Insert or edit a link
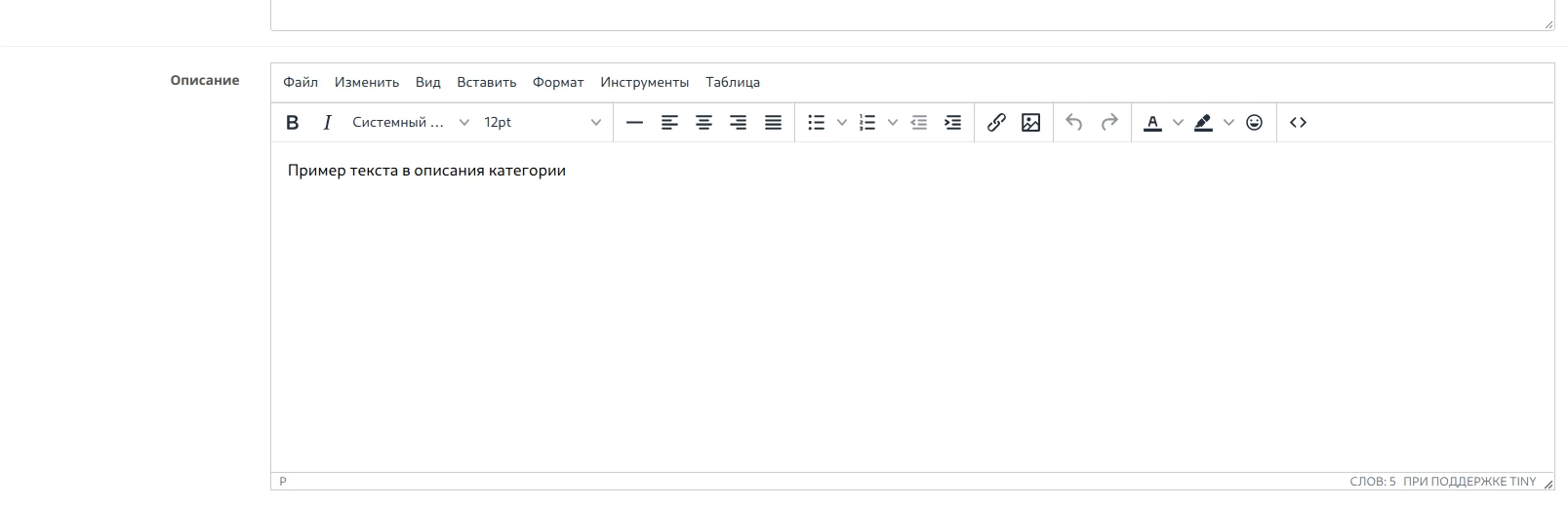Viewport: 1568px width, 507px height. click(996, 122)
